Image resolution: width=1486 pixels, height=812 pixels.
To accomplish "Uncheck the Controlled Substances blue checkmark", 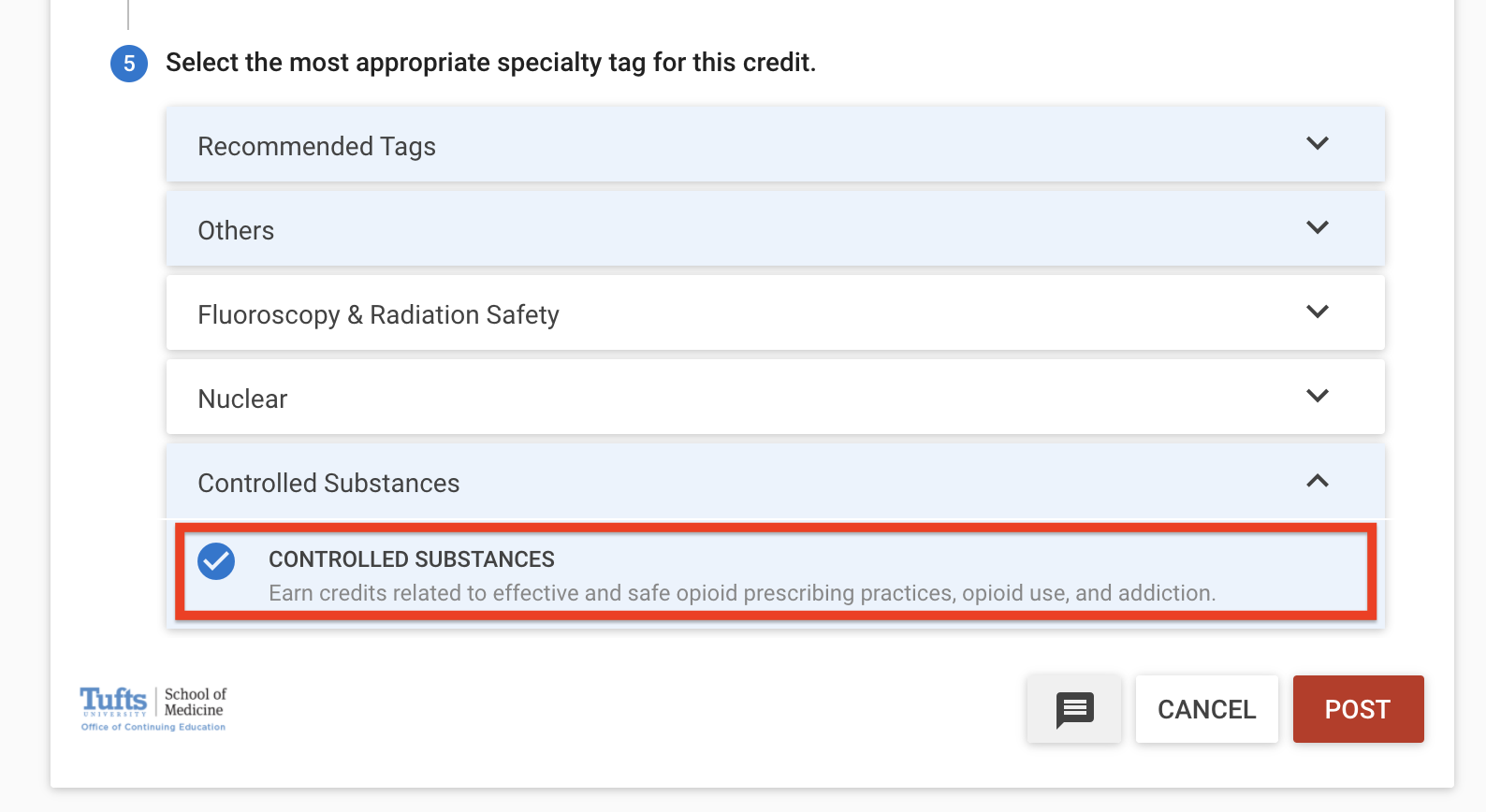I will [216, 561].
